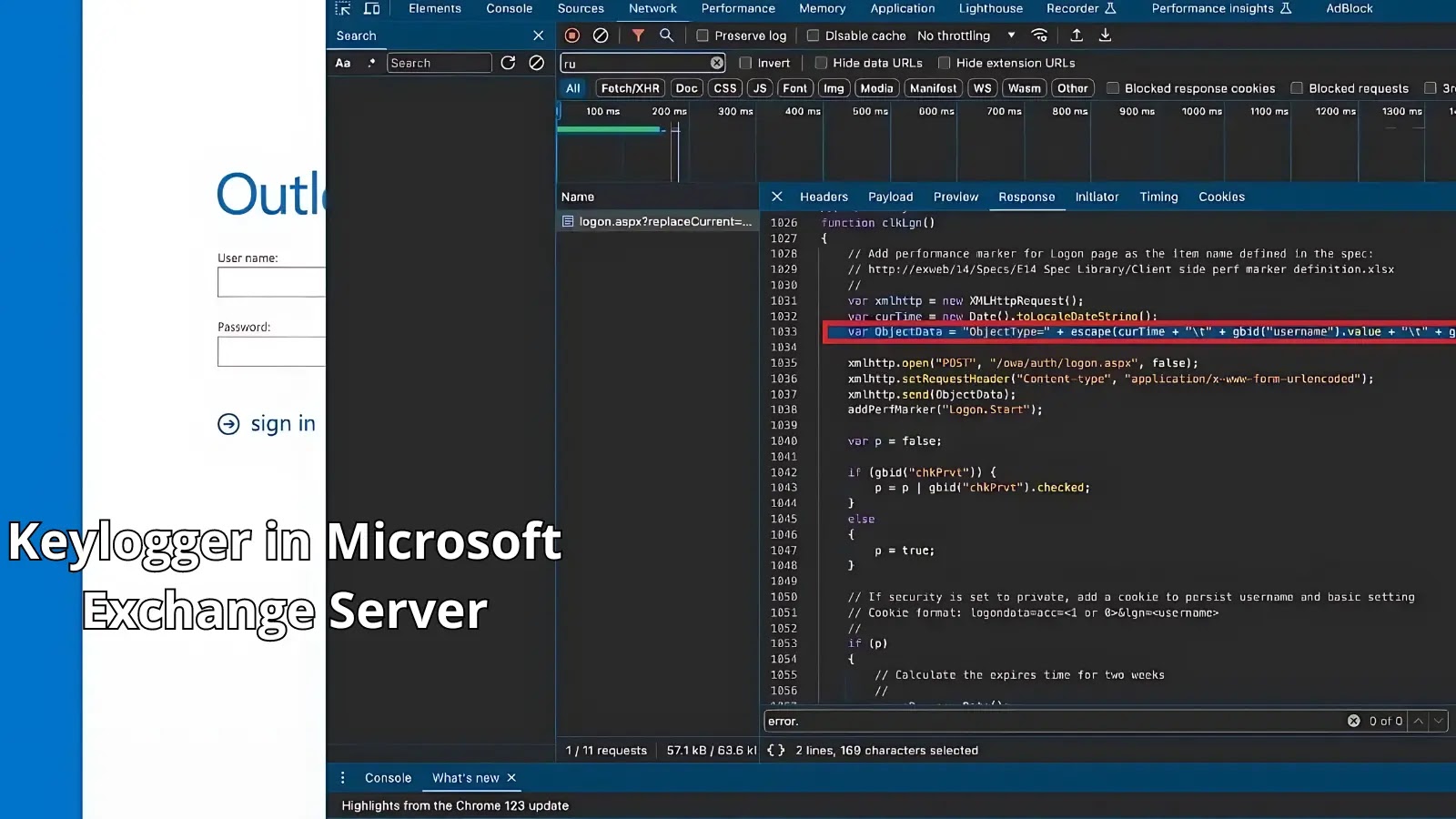Check Hide data URLs
This screenshot has width=1456, height=819.
pyautogui.click(x=821, y=63)
